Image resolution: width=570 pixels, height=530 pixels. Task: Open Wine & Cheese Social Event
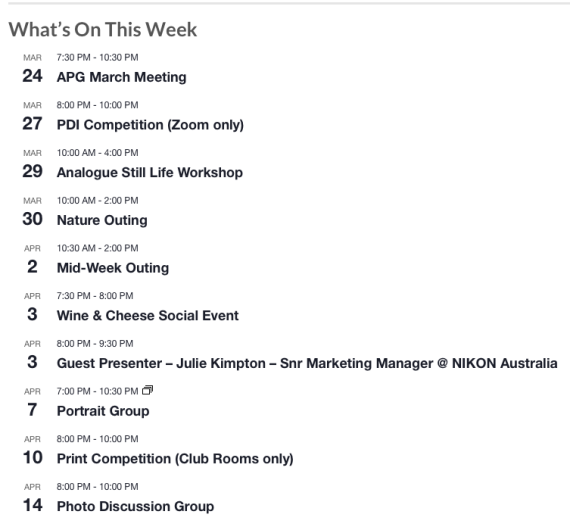(148, 316)
